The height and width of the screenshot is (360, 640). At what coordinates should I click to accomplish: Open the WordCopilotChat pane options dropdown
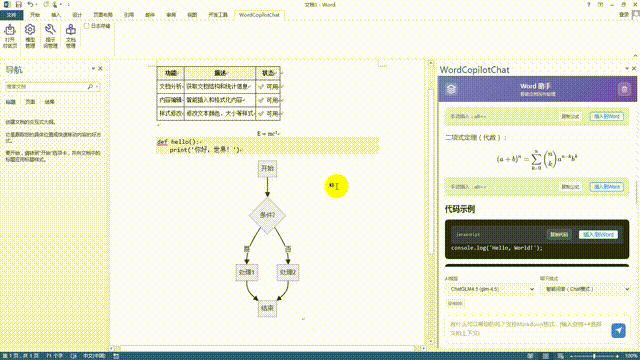tap(627, 69)
